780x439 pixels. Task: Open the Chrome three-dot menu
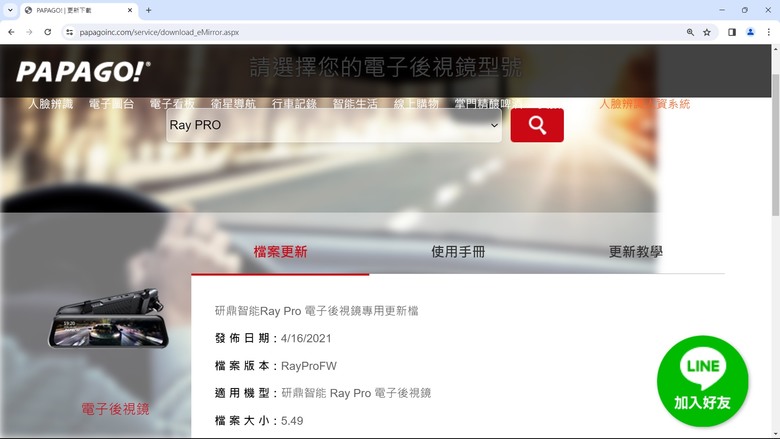point(769,32)
